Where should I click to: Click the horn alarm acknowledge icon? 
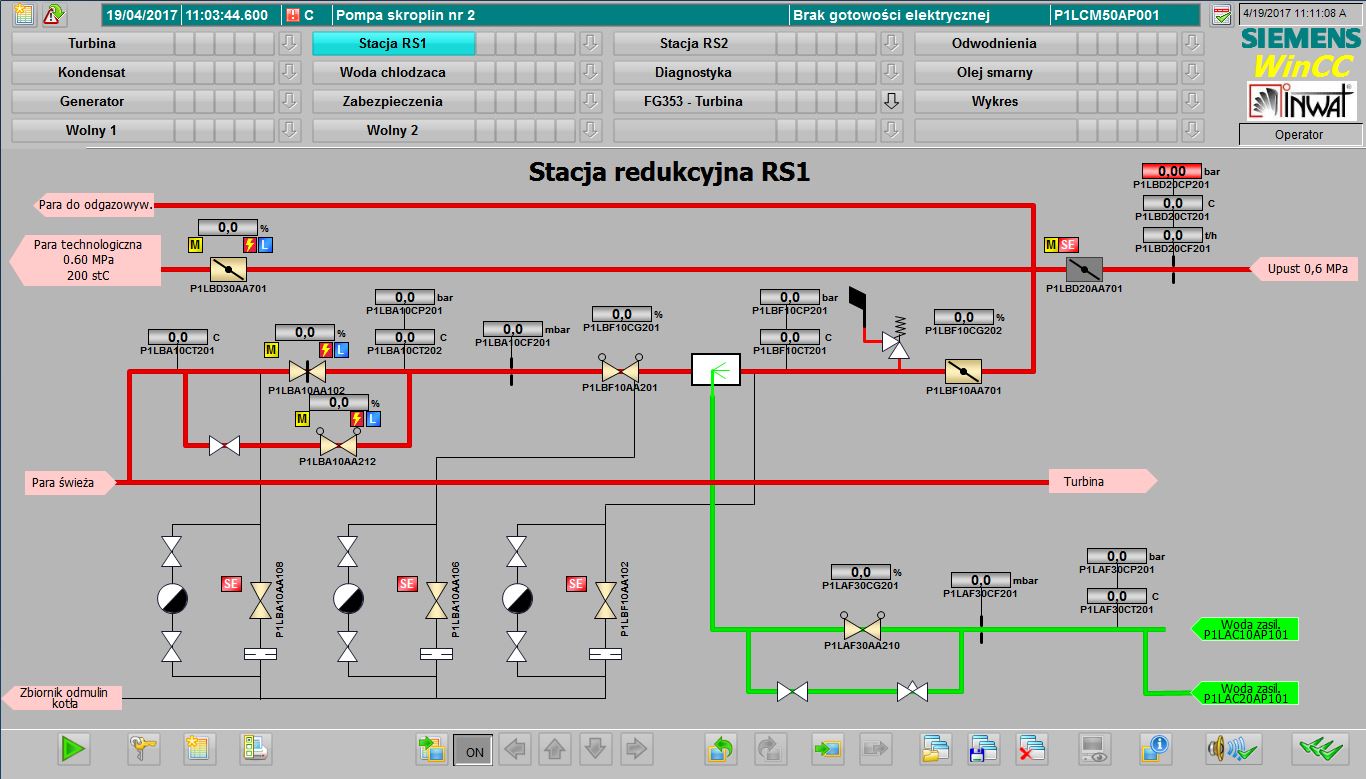coord(1230,747)
